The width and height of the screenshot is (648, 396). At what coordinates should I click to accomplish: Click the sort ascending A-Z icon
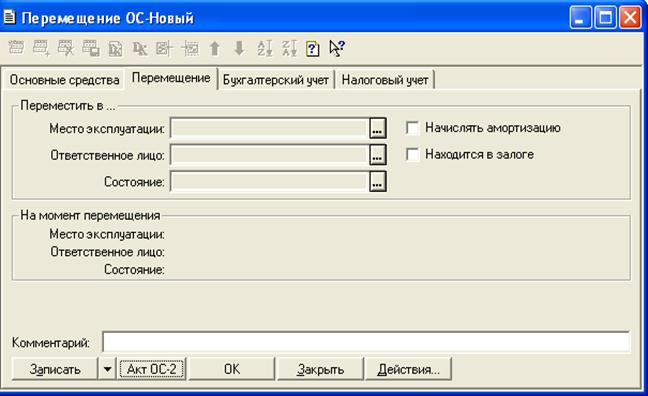264,48
